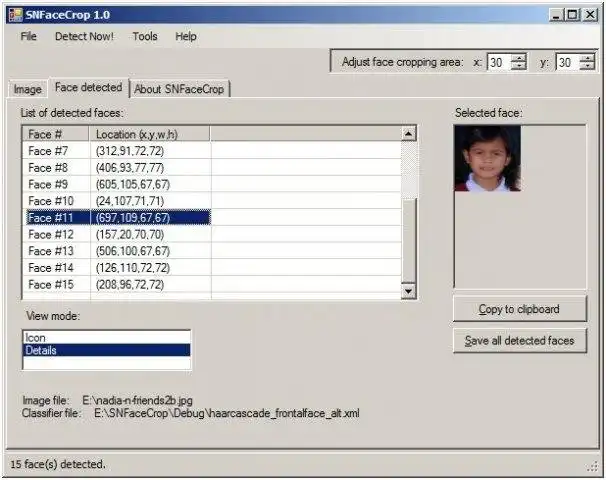This screenshot has width=606, height=480.
Task: Click location cell (605,105,67,67)
Action: pyautogui.click(x=133, y=184)
